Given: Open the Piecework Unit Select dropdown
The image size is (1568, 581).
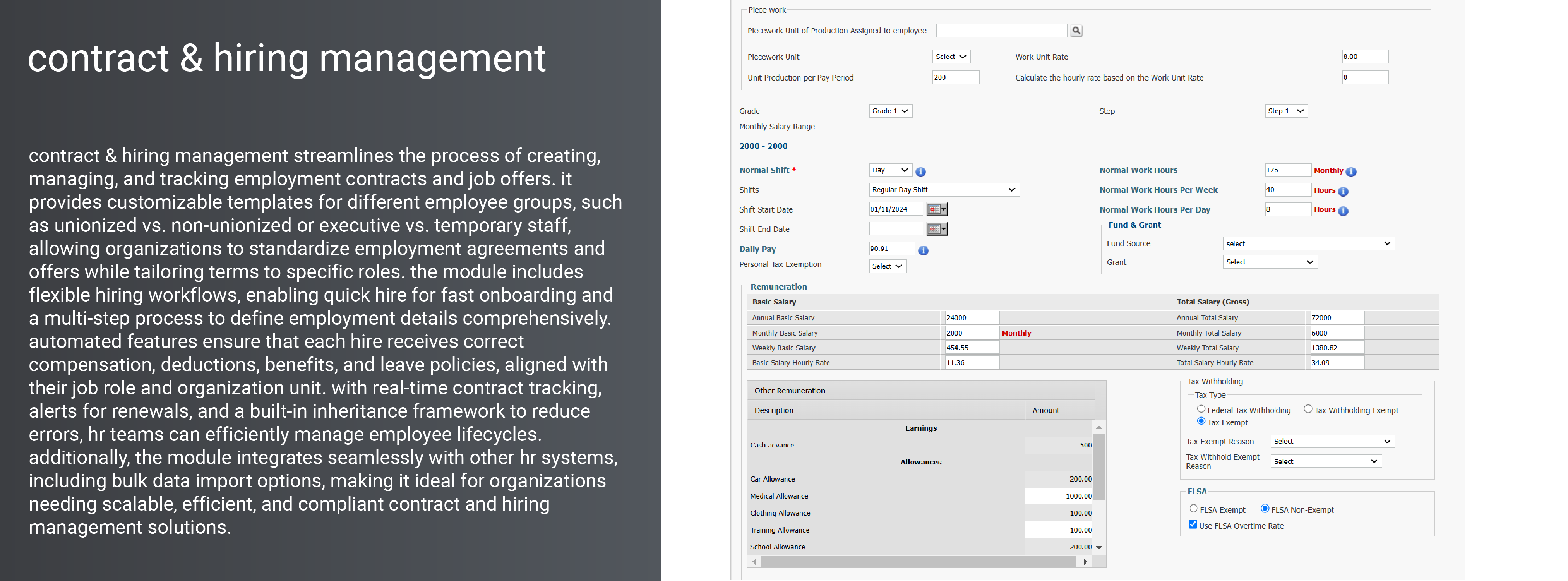Looking at the screenshot, I should tap(951, 57).
